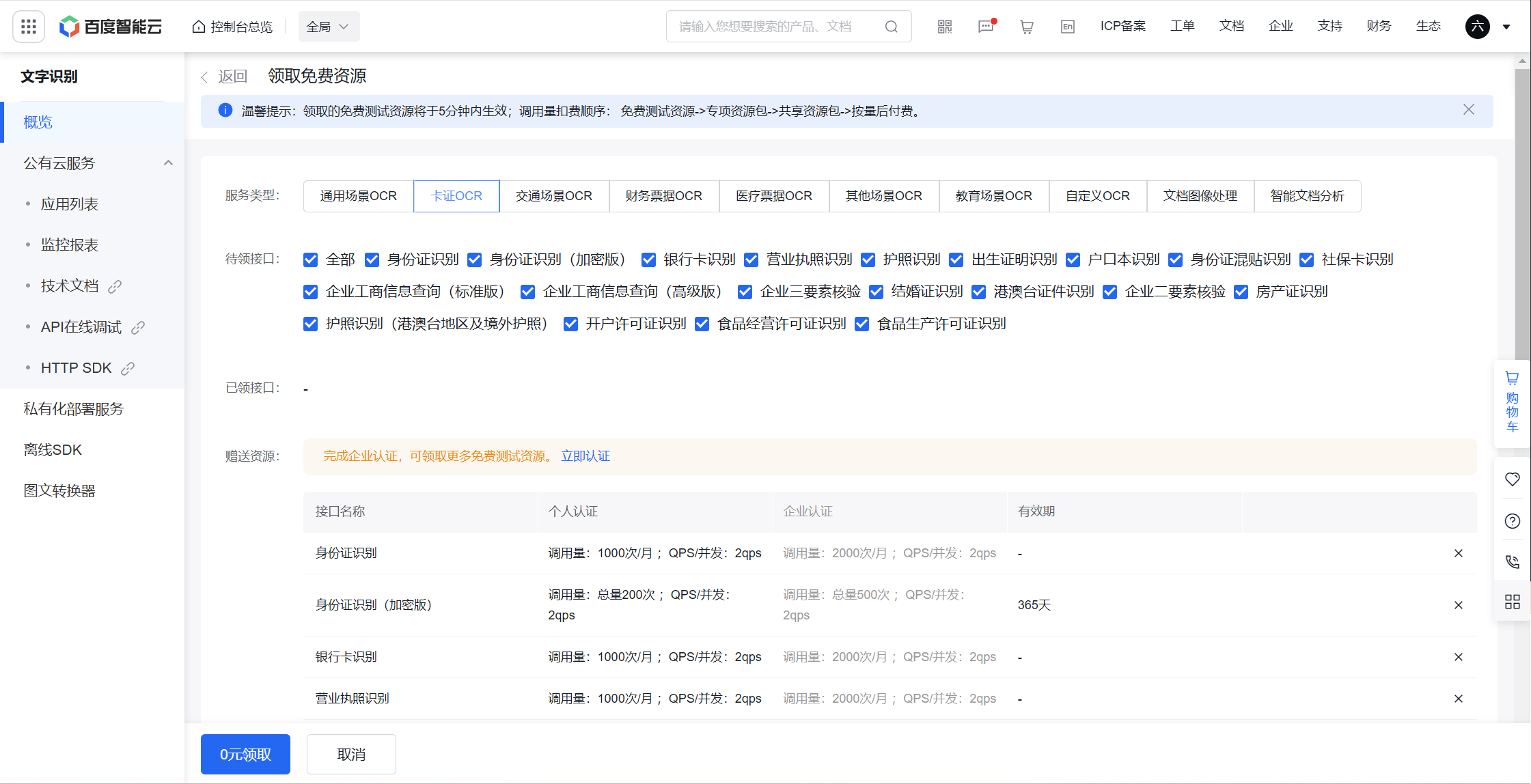Collapse the 公有云服务 sidebar section

point(168,163)
